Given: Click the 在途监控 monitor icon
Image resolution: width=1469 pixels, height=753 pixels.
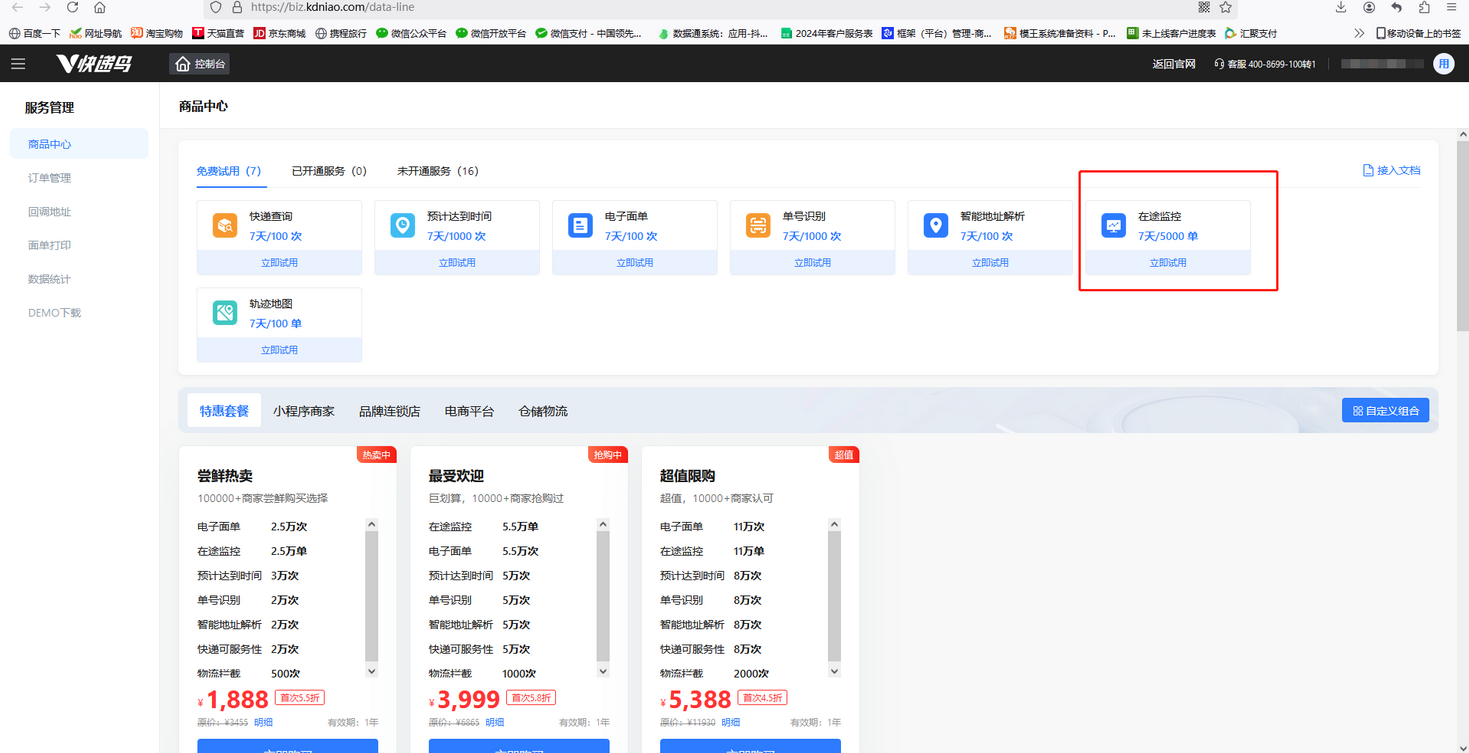Looking at the screenshot, I should pyautogui.click(x=1113, y=226).
